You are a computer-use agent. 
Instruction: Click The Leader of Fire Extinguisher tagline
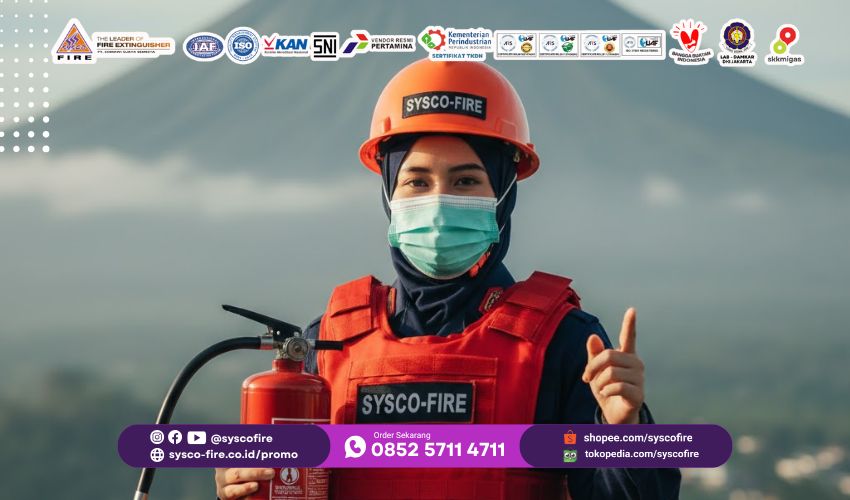point(134,45)
